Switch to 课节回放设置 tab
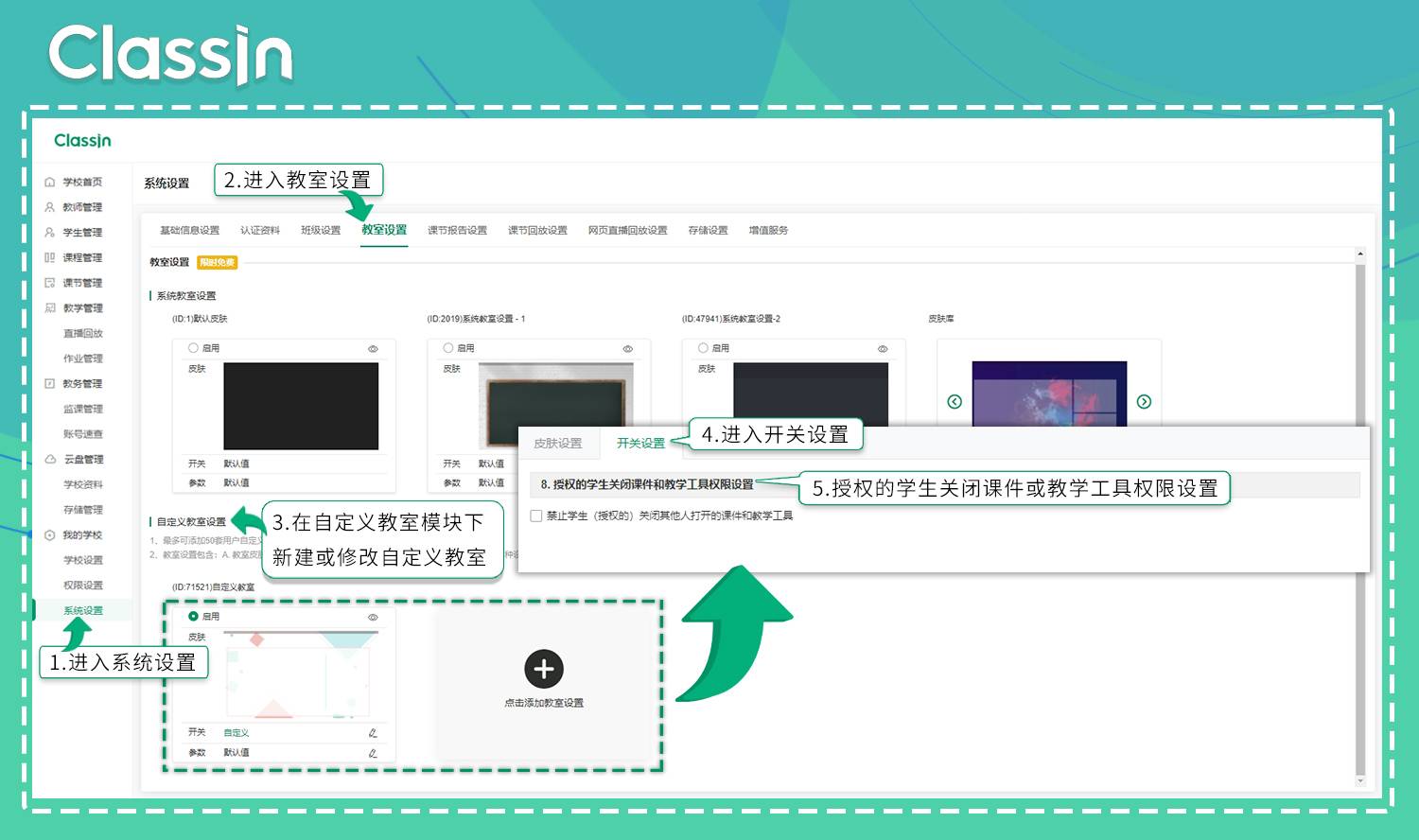 (x=537, y=231)
